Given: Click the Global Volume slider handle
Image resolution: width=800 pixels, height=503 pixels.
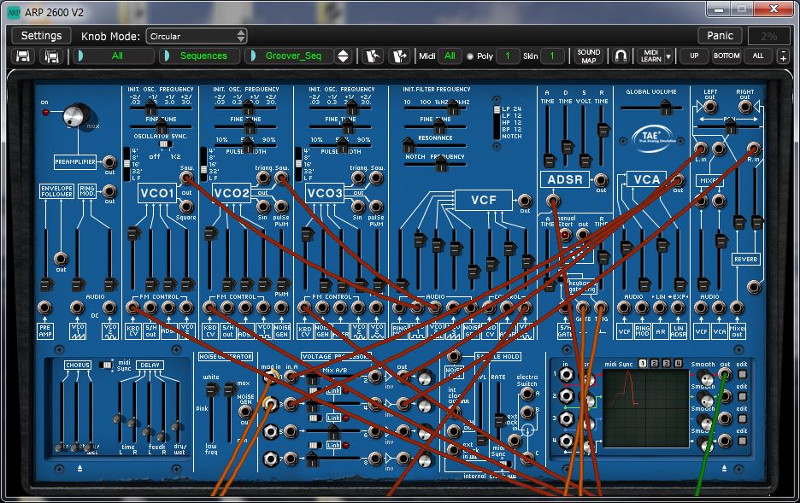Looking at the screenshot, I should 665,108.
